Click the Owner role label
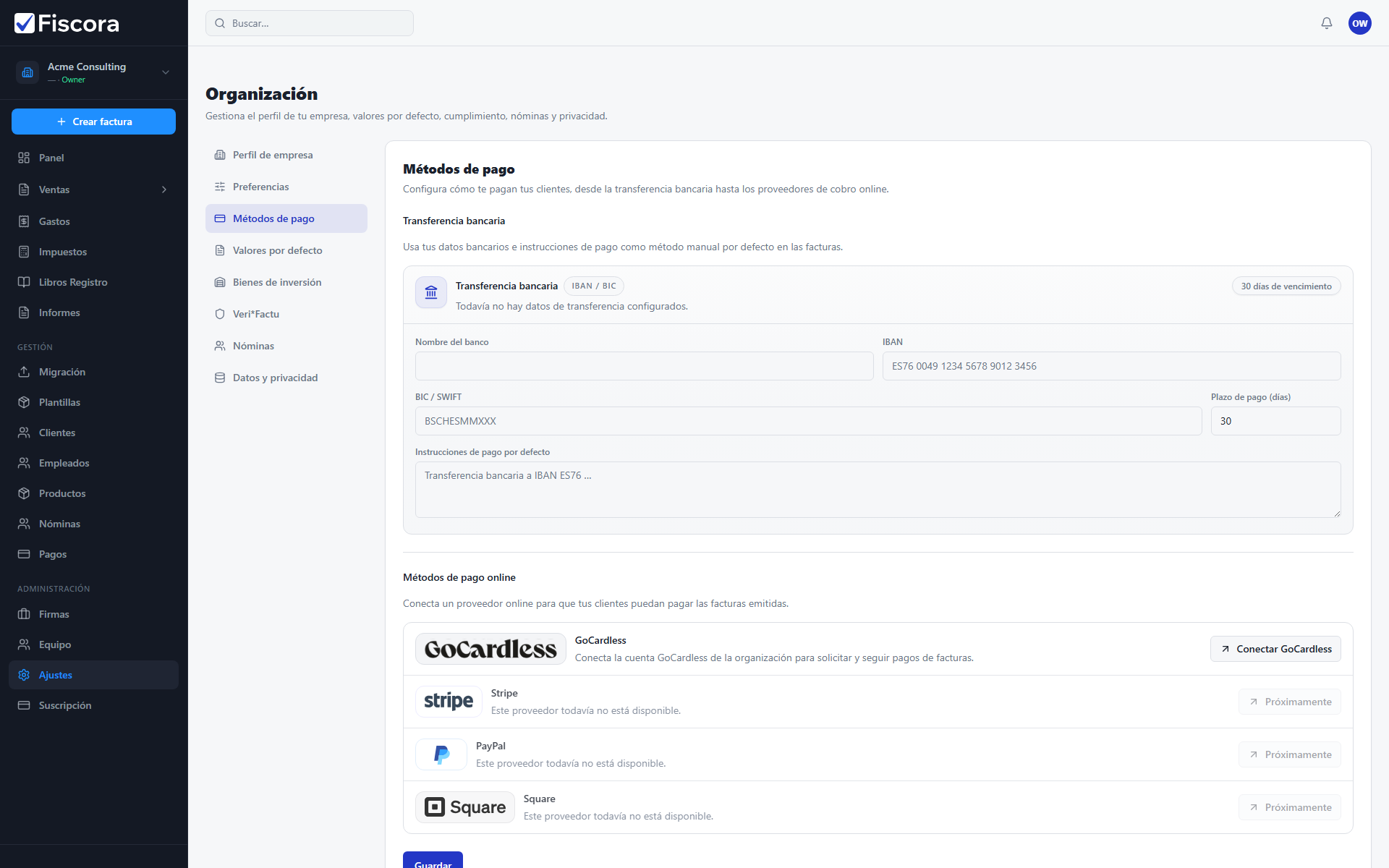Image resolution: width=1389 pixels, height=868 pixels. tap(73, 80)
